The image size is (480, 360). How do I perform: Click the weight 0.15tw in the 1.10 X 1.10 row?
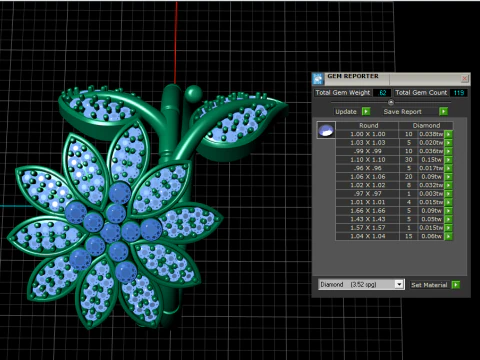pos(431,160)
